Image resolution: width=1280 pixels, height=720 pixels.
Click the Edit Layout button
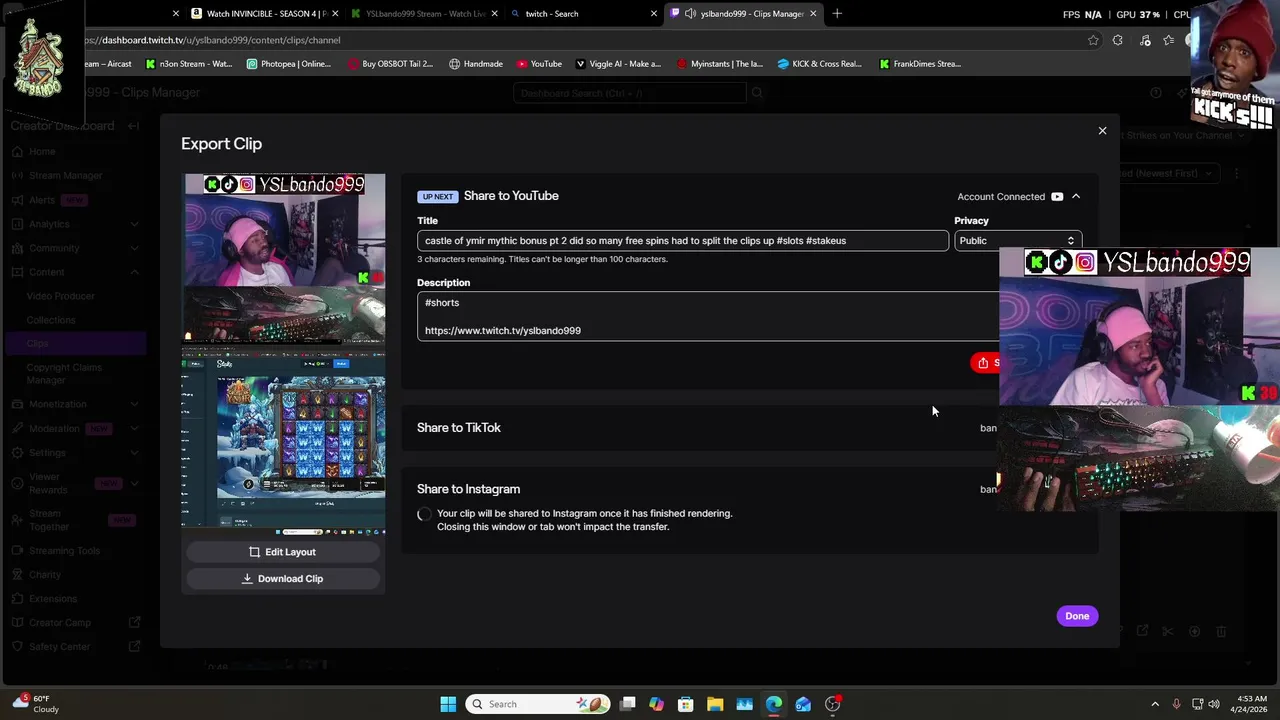[x=283, y=552]
